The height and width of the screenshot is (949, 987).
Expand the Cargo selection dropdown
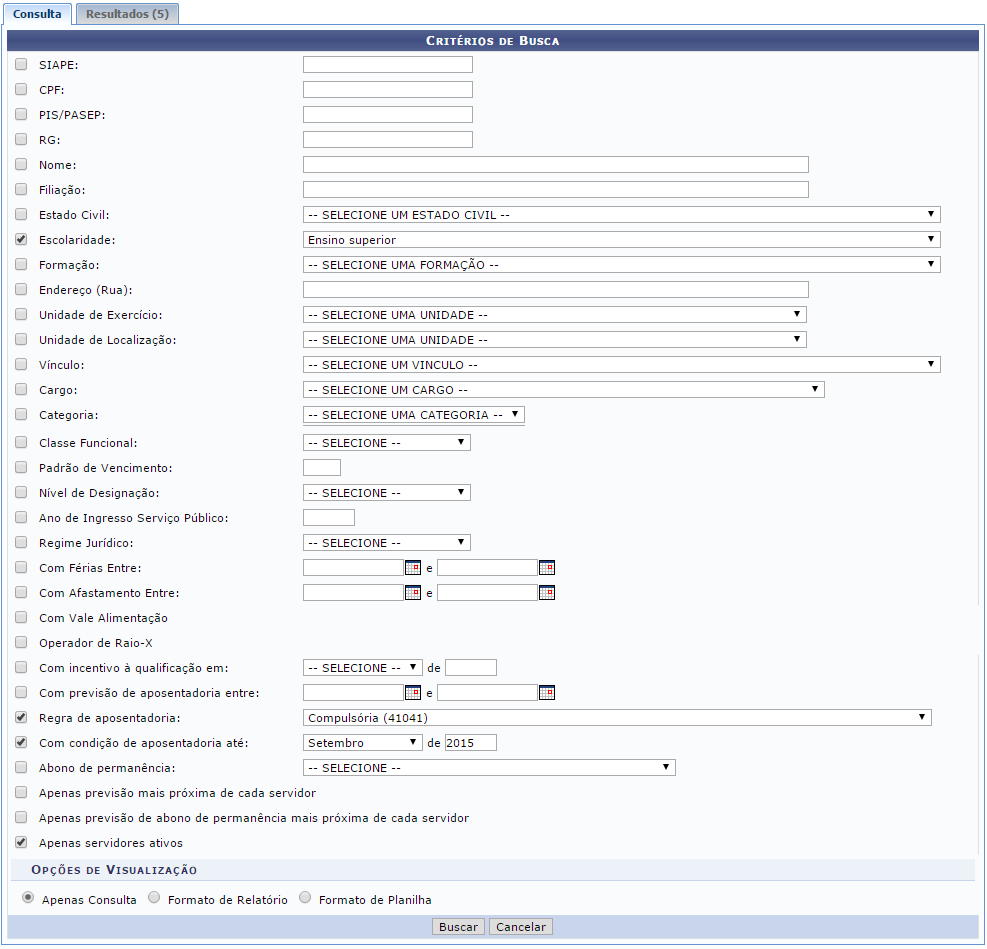pyautogui.click(x=563, y=390)
